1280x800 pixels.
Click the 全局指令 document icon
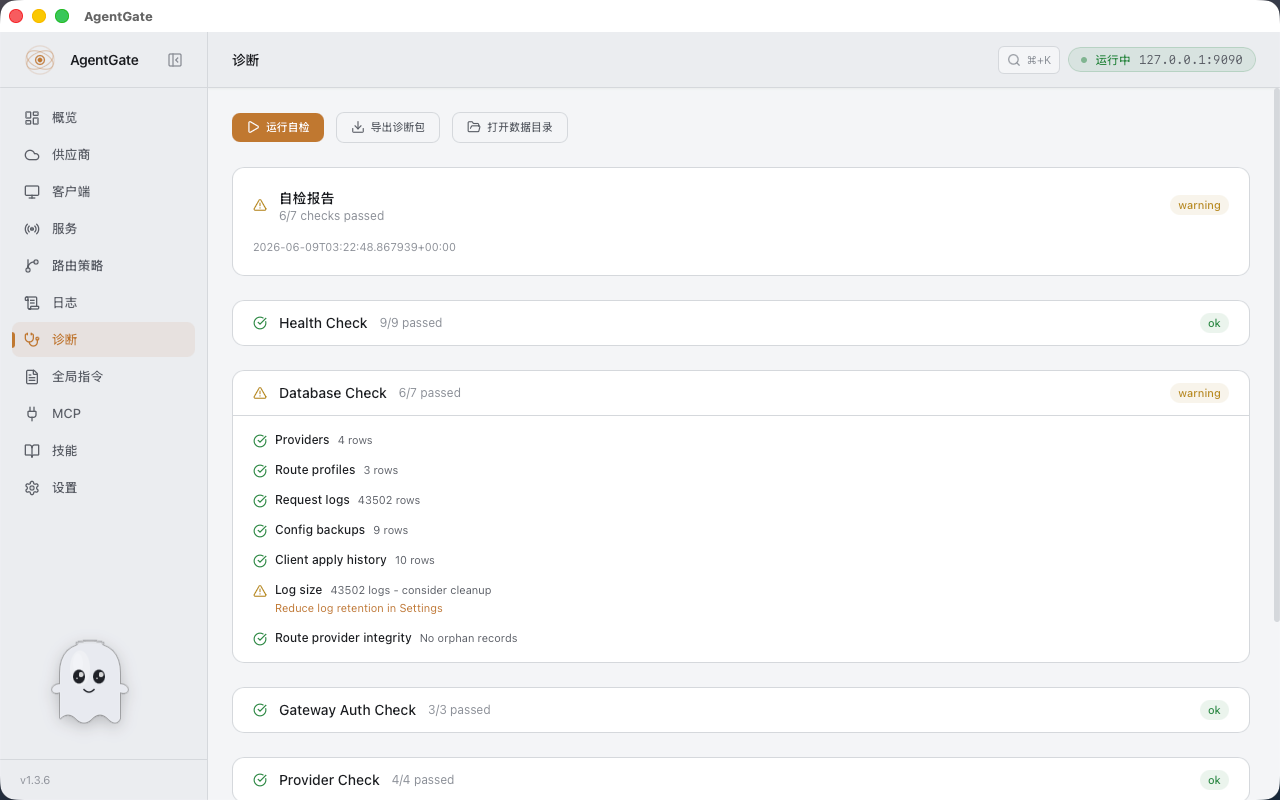click(x=32, y=377)
